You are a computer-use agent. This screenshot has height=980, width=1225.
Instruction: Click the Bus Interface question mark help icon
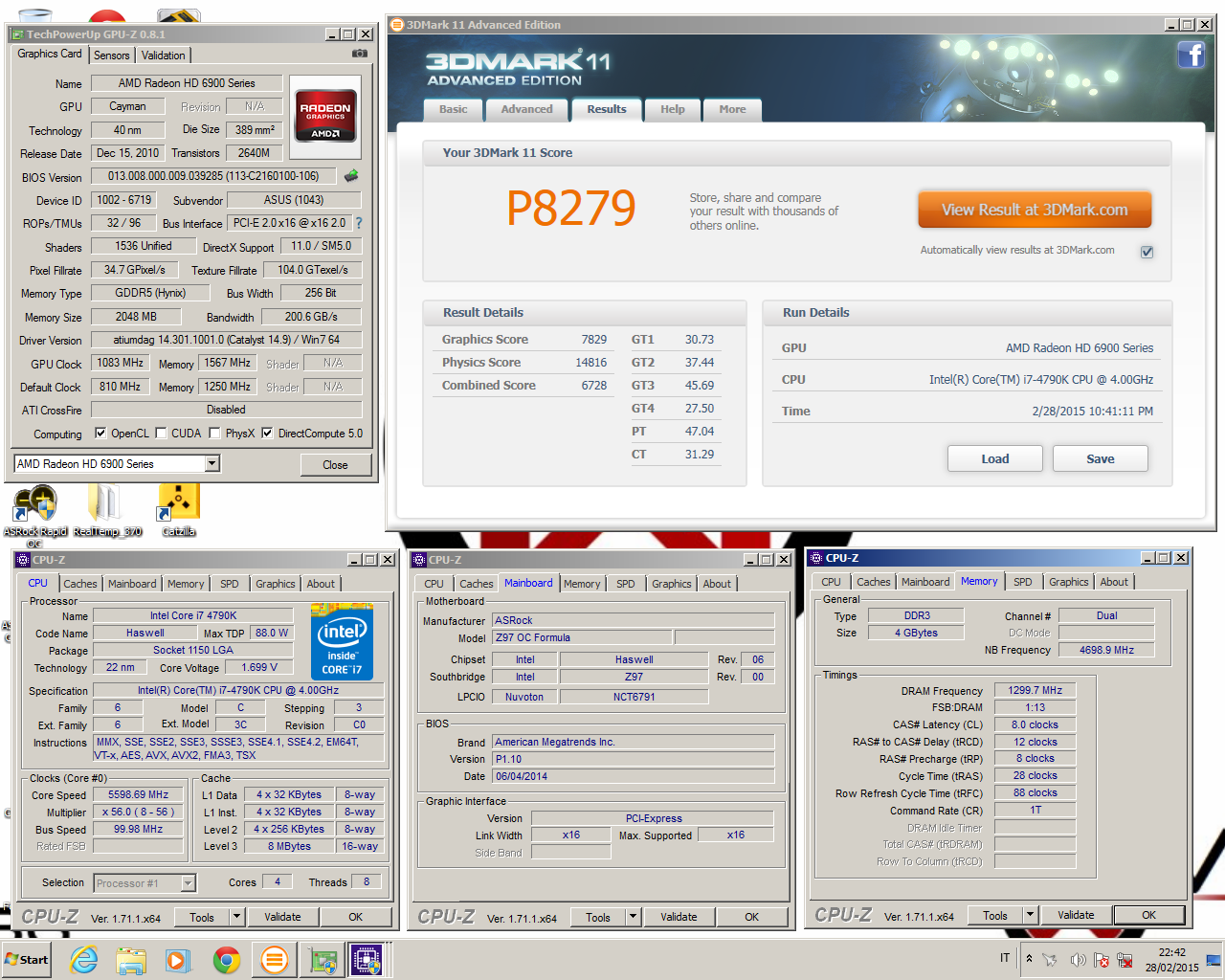pyautogui.click(x=359, y=223)
